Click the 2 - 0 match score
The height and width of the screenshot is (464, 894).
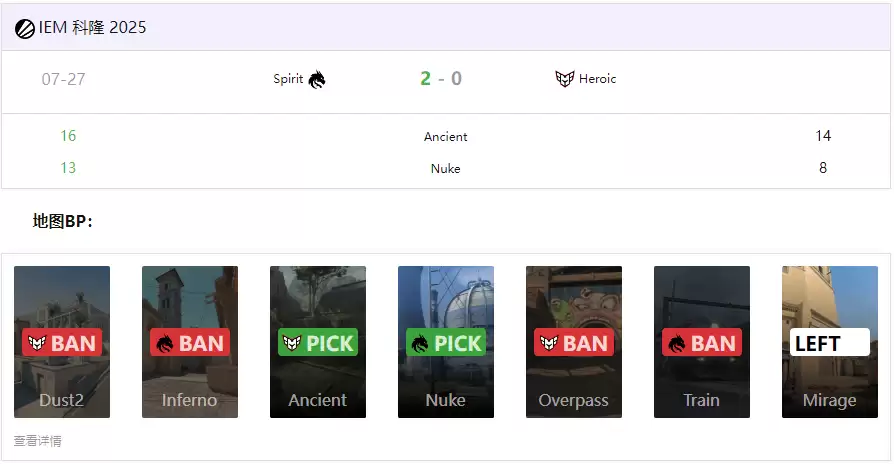pos(441,79)
